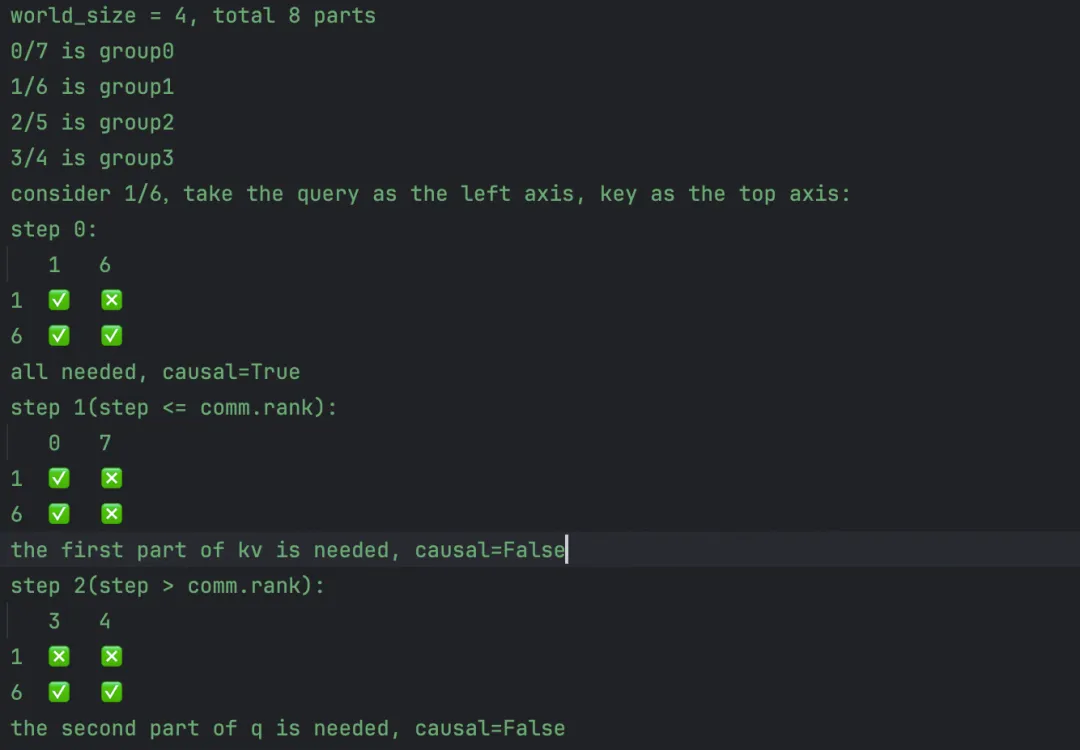This screenshot has width=1080, height=750.
Task: Click step 0 check mark at row 6, column 6
Action: coord(111,336)
